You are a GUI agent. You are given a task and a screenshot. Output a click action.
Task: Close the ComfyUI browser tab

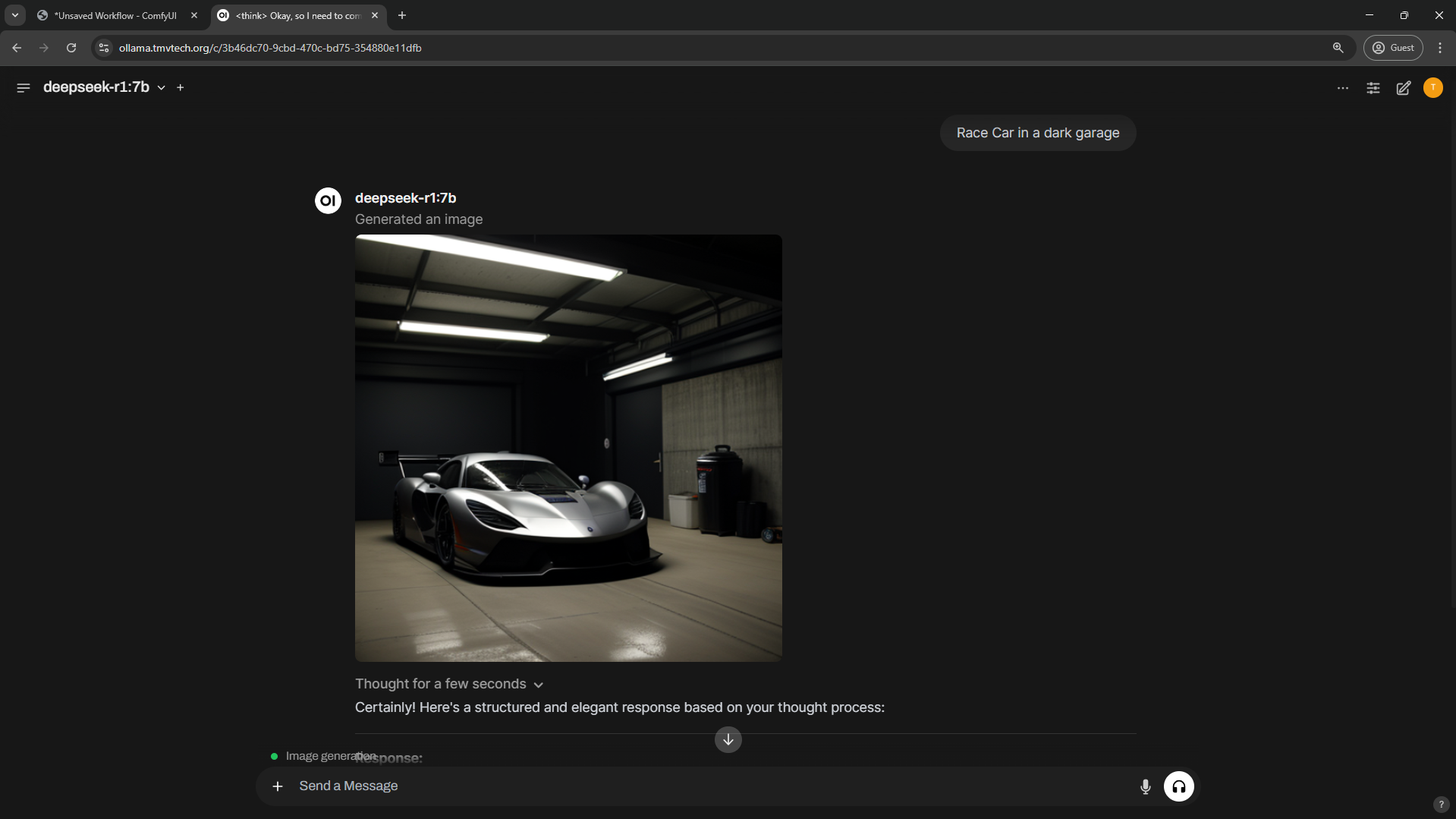pyautogui.click(x=194, y=15)
